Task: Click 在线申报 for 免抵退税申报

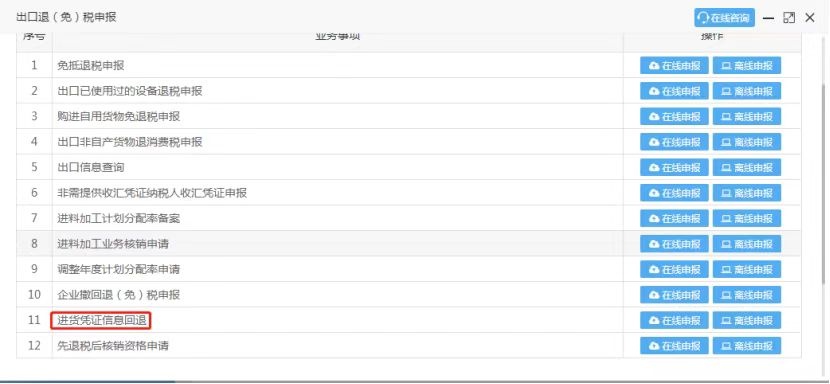Action: (x=674, y=66)
